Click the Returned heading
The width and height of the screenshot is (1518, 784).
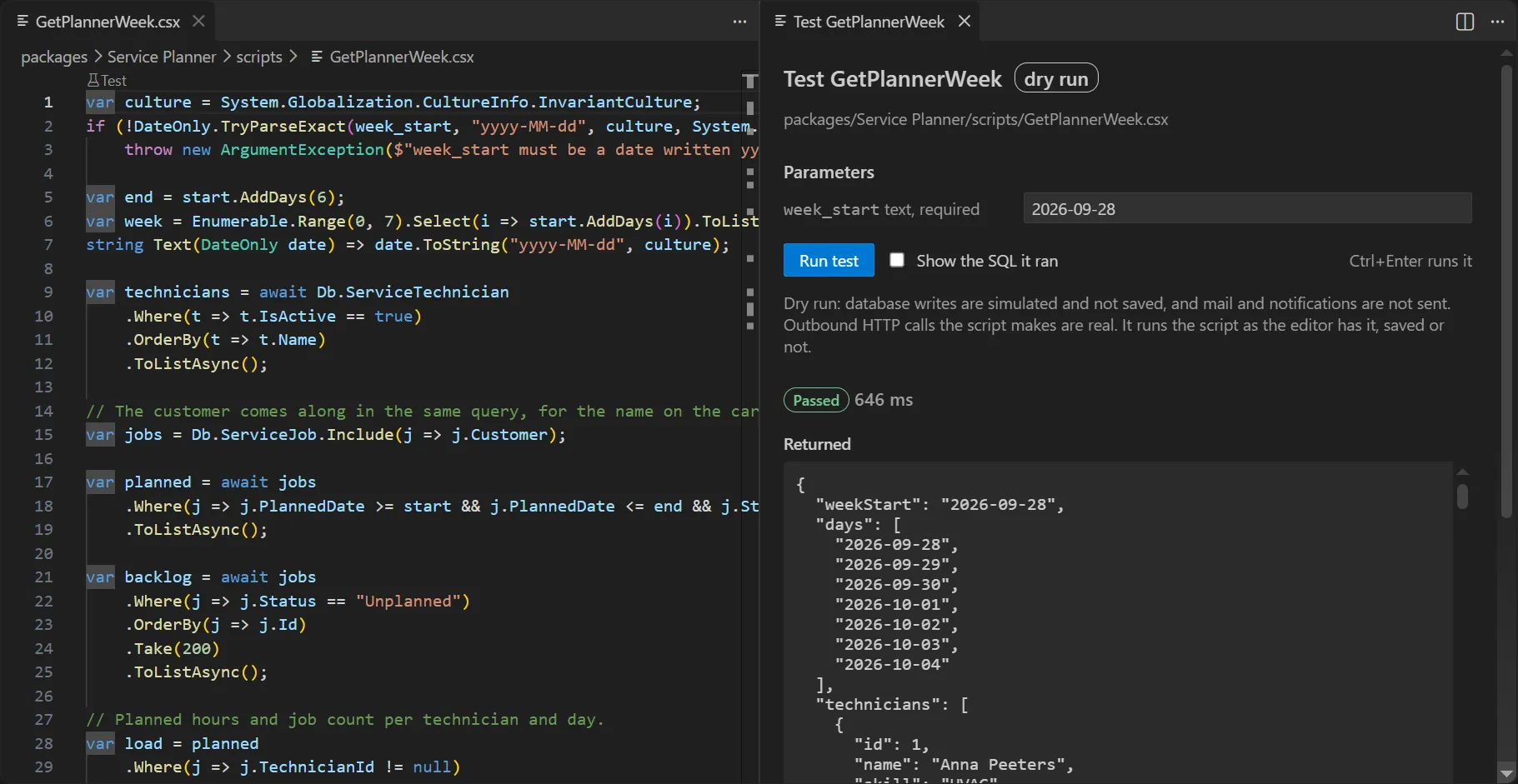tap(817, 444)
